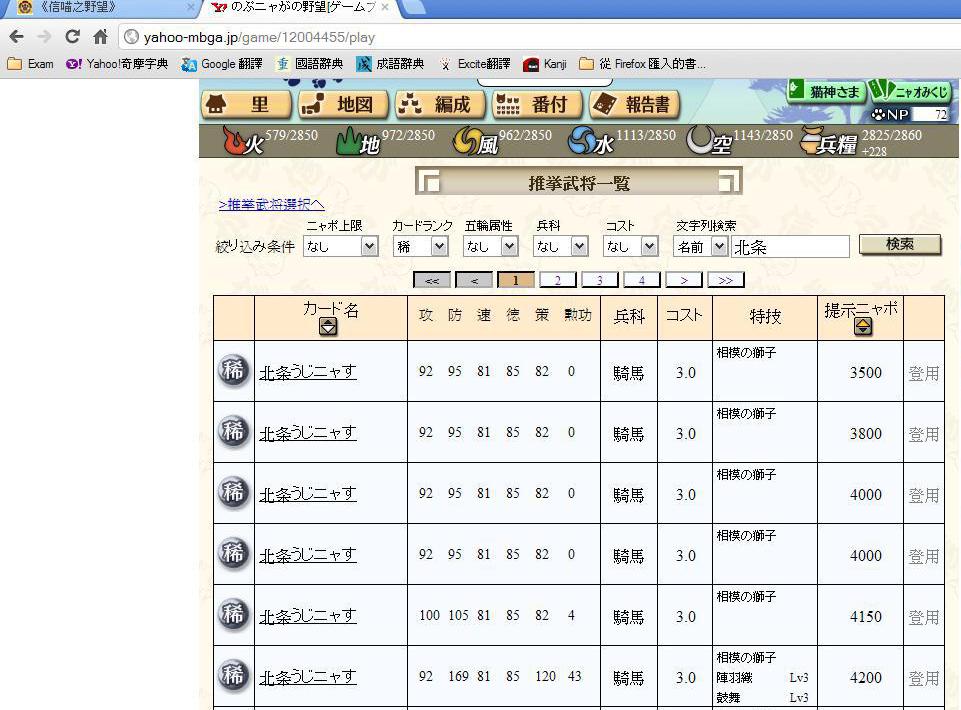The image size is (961, 710).
Task: Click the browser forward arrow
Action: (45, 37)
